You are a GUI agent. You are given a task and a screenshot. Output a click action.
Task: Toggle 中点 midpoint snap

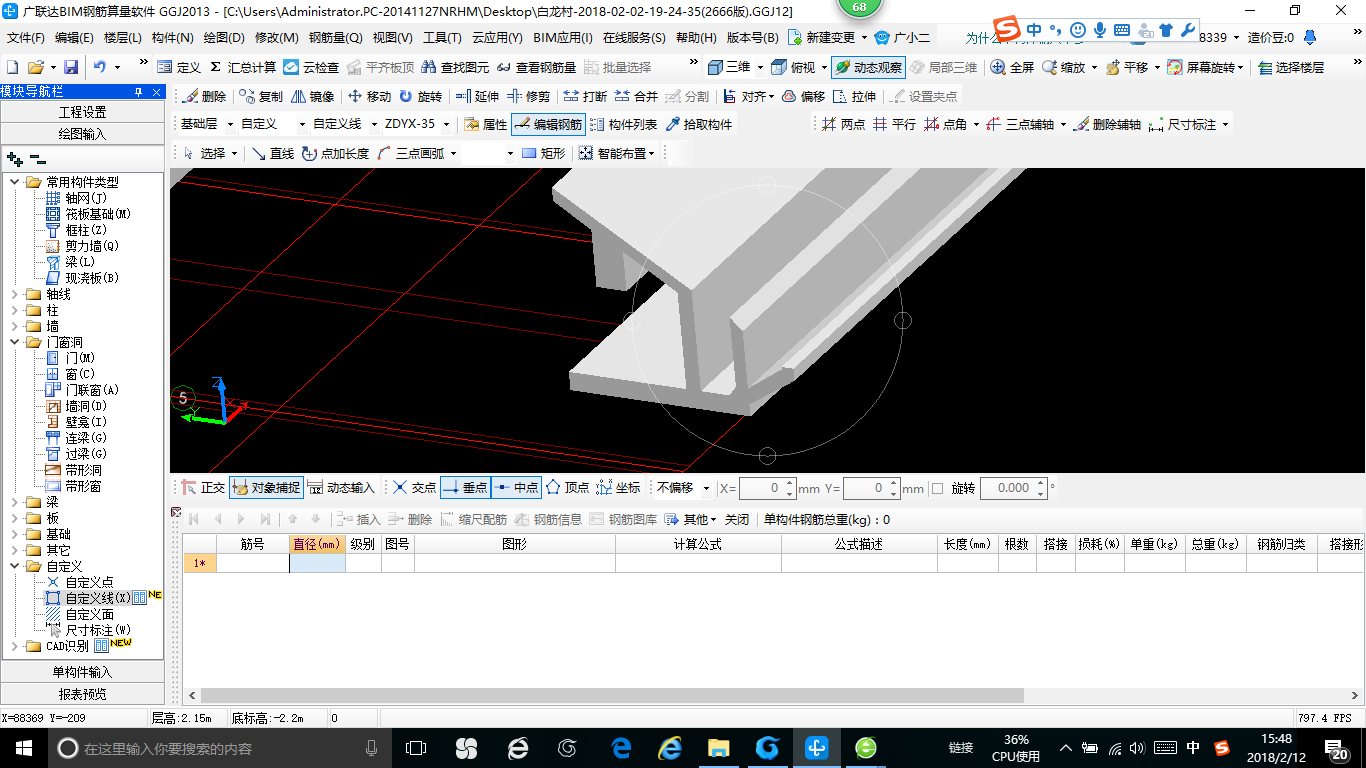[x=516, y=487]
